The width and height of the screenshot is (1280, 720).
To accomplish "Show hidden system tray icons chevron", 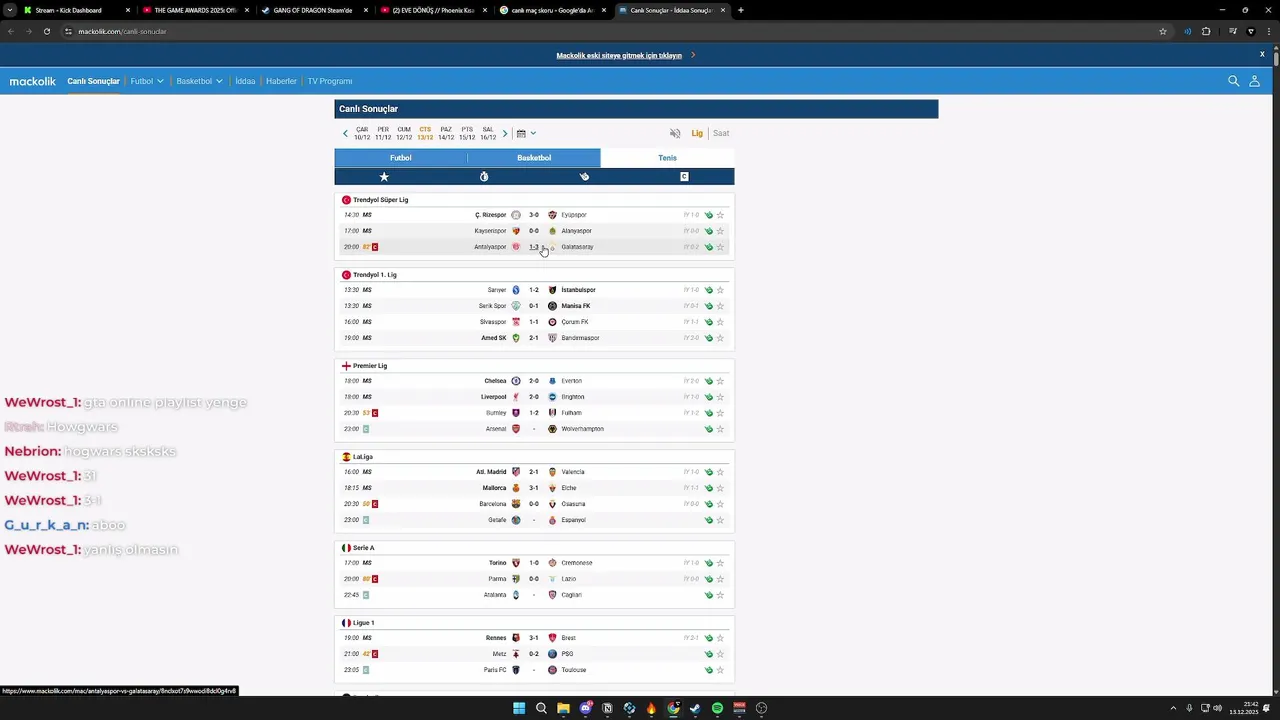I will [1176, 708].
